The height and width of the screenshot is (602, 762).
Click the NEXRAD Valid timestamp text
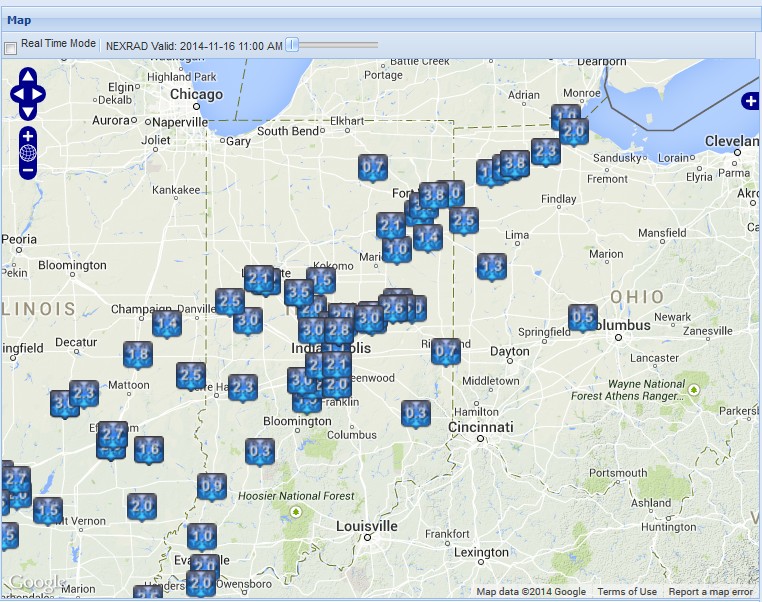[x=194, y=46]
